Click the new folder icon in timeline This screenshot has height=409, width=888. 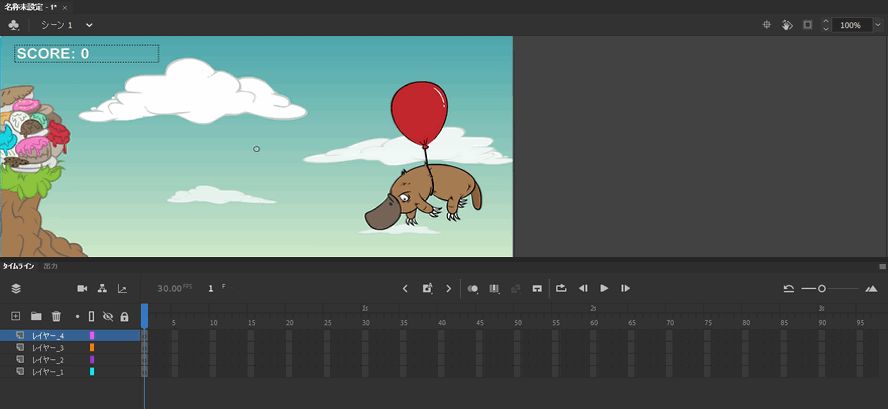(x=36, y=316)
